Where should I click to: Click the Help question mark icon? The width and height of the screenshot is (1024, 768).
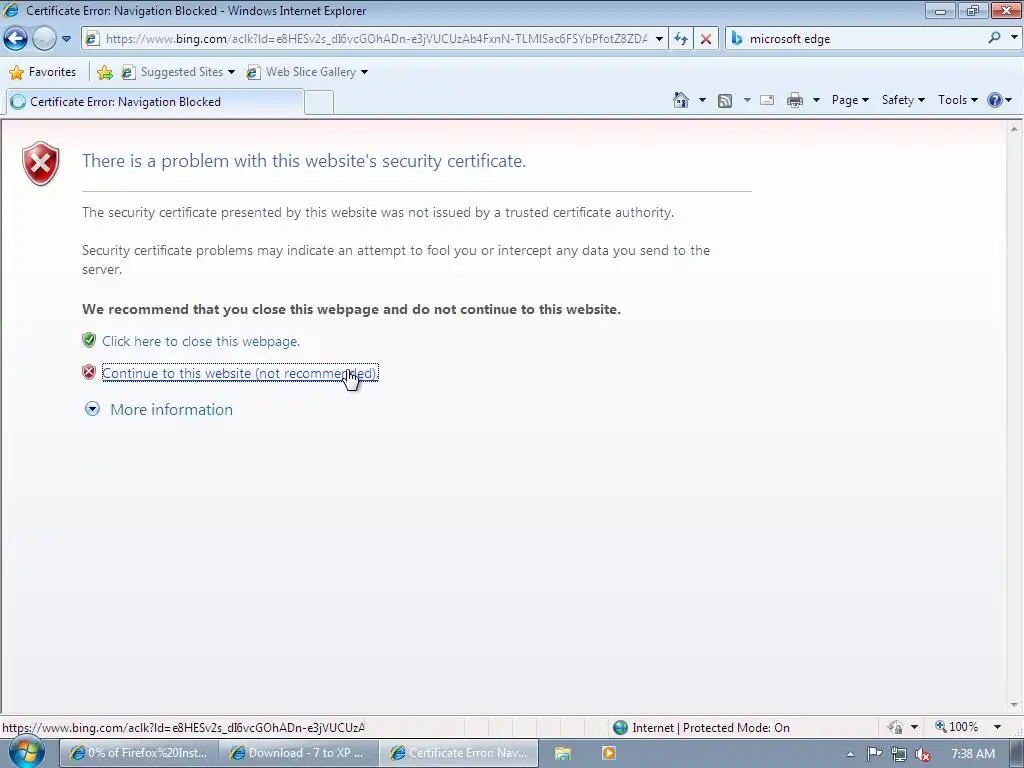[995, 100]
